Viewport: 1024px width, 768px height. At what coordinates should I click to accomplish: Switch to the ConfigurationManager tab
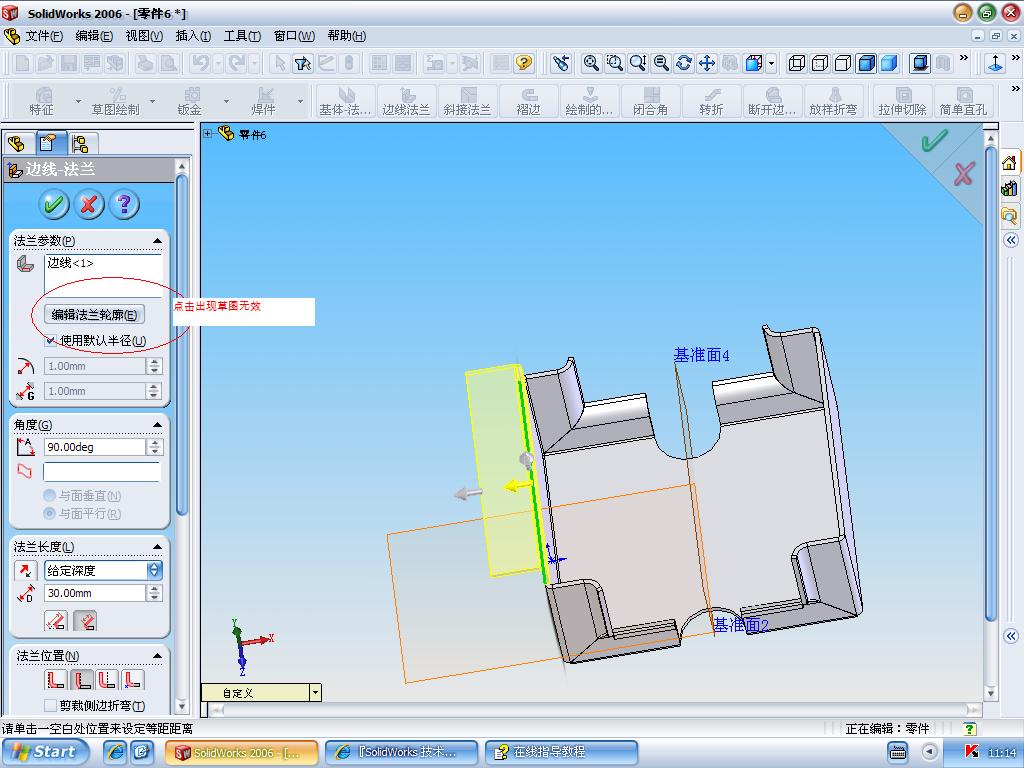81,143
